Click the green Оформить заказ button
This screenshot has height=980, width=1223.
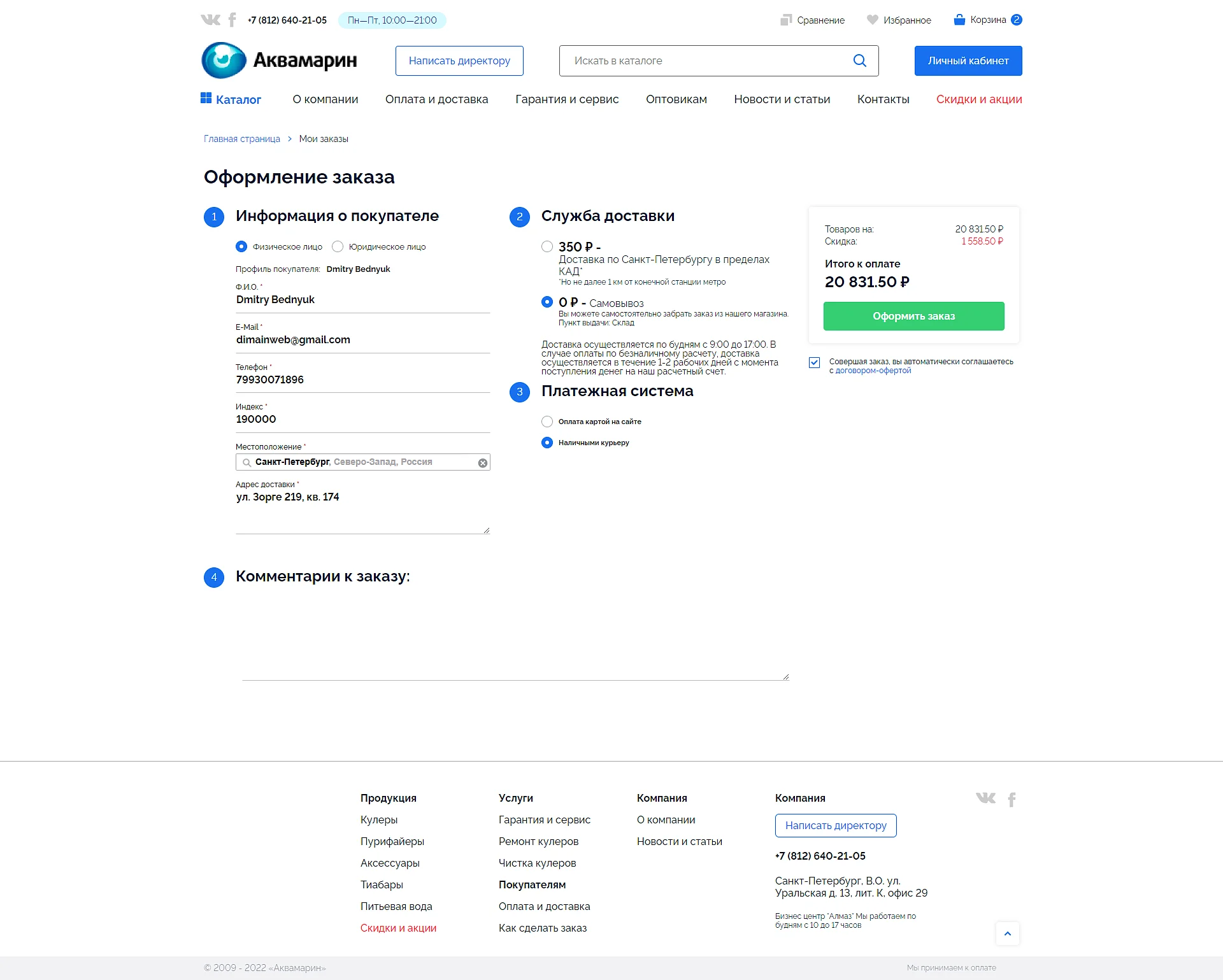[913, 316]
